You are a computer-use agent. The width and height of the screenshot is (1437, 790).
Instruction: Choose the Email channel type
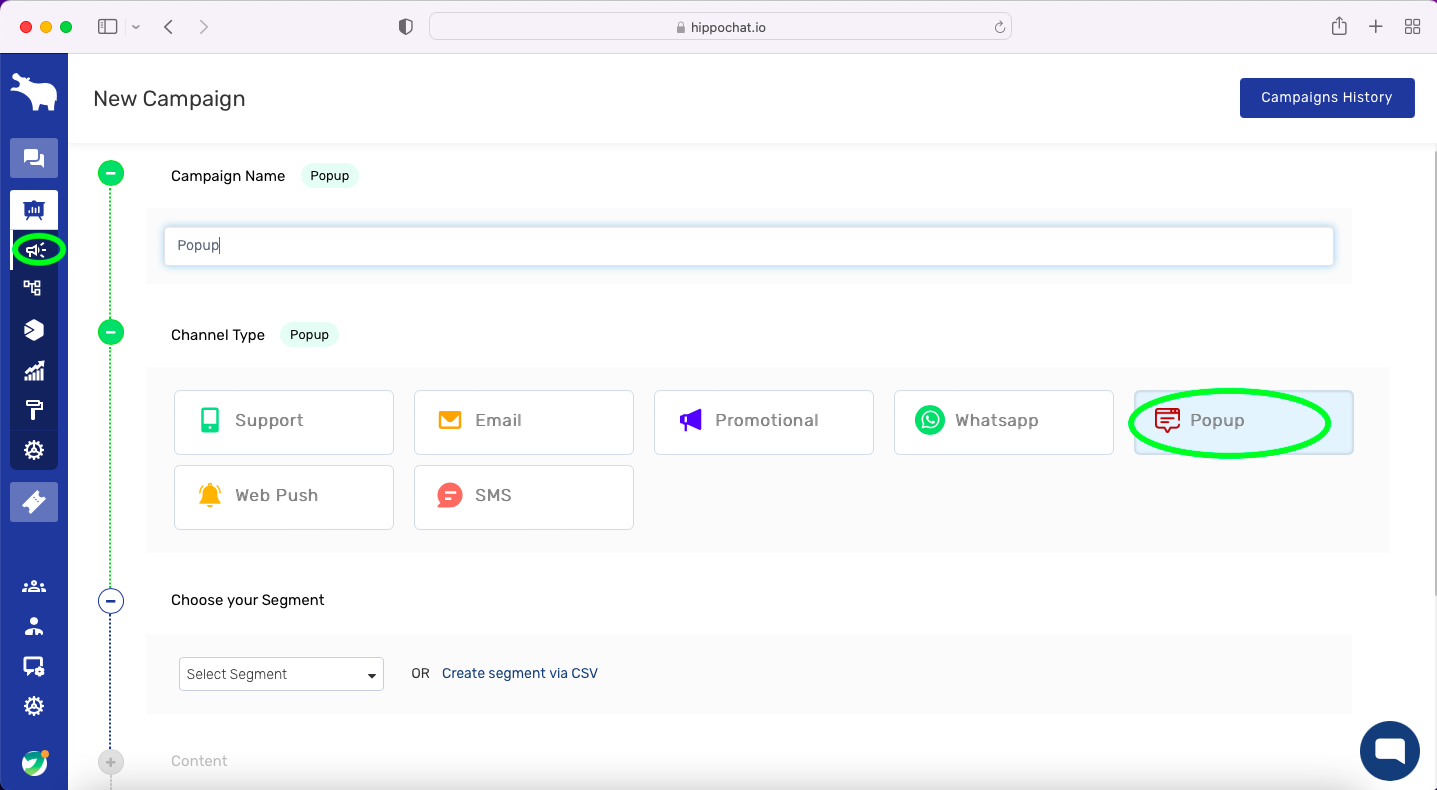(523, 422)
